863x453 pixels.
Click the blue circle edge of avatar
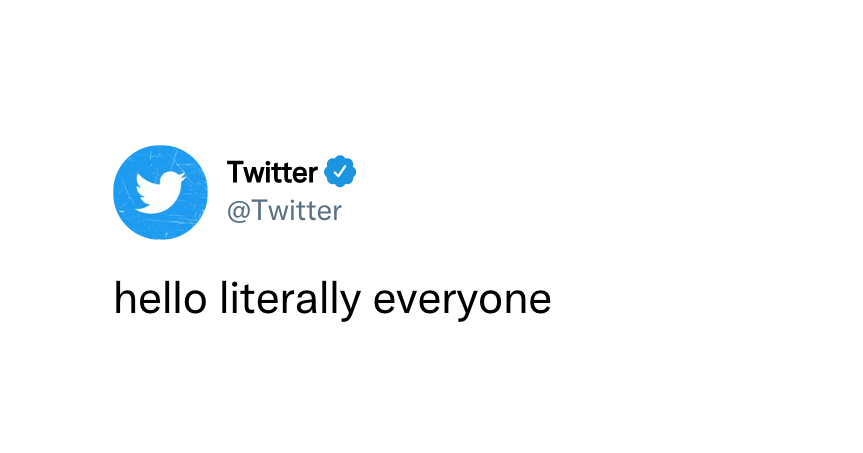coord(117,192)
